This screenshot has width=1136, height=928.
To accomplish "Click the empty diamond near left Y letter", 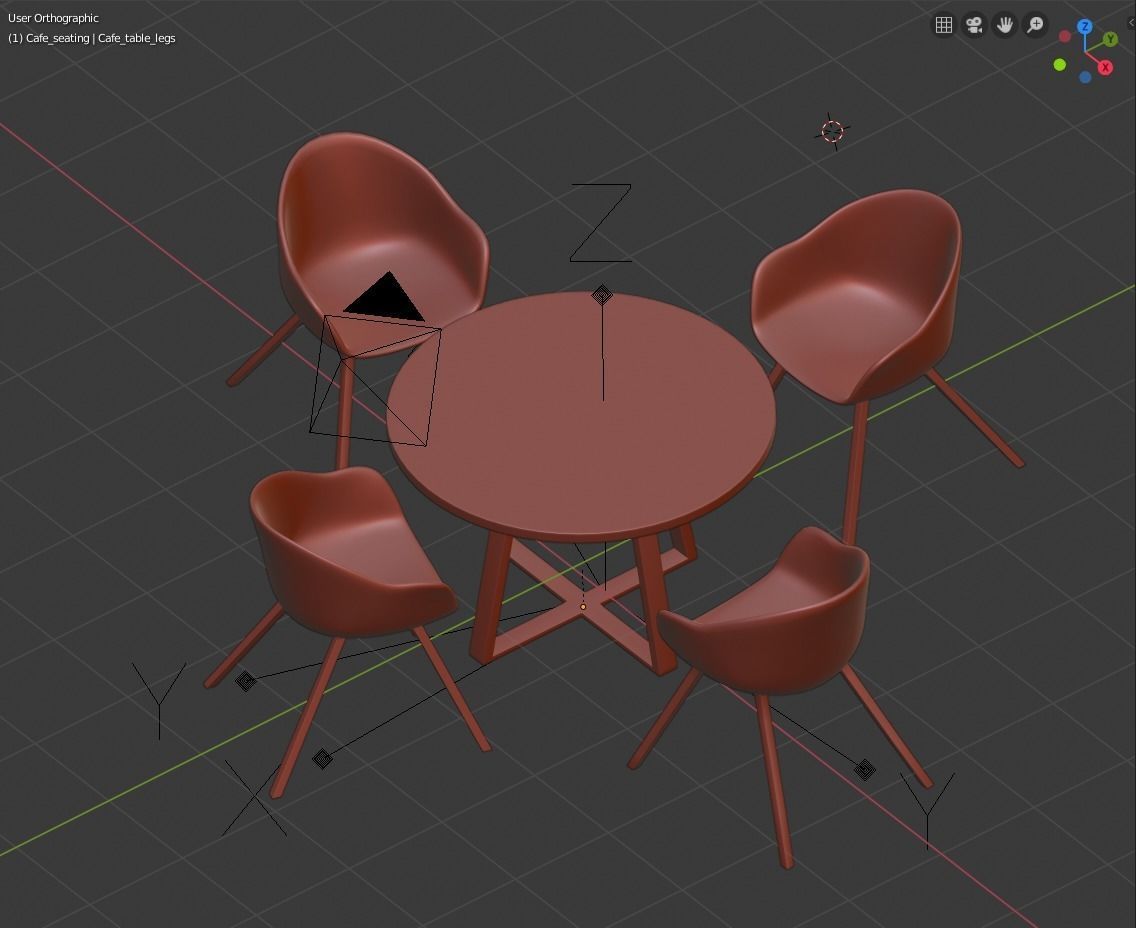I will tap(246, 681).
